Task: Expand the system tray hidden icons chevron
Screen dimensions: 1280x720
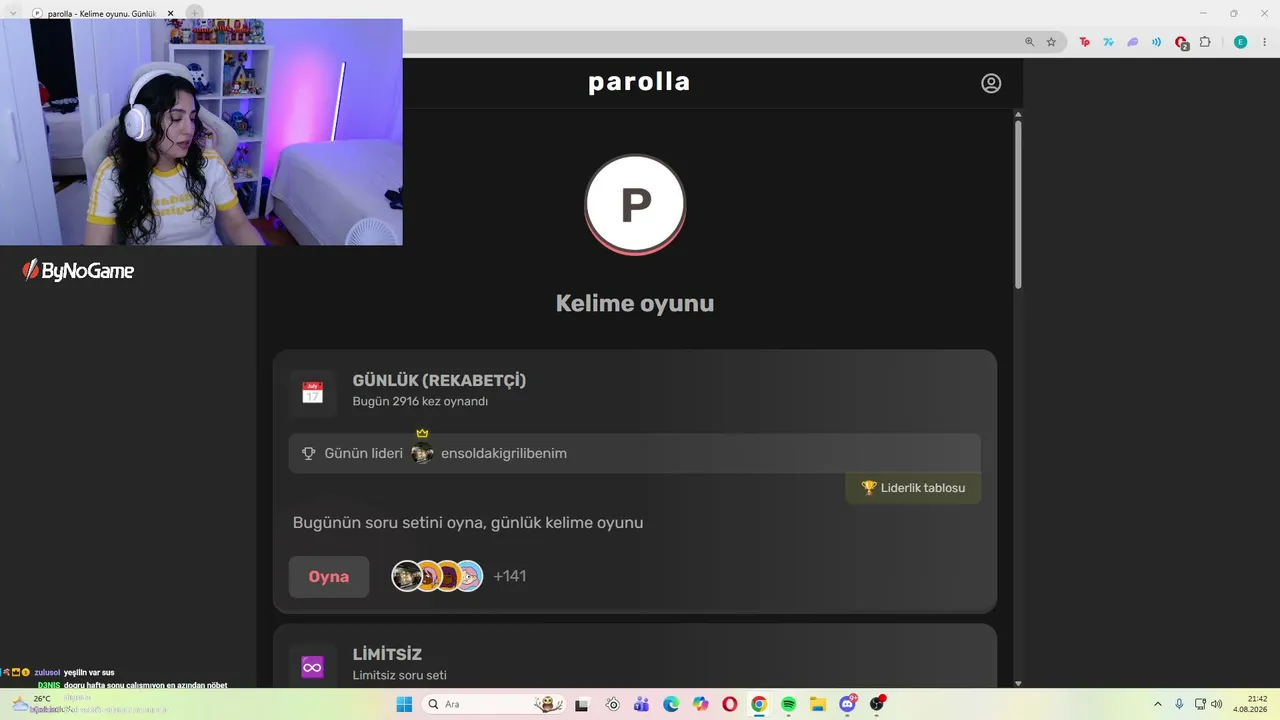Action: pos(1158,704)
